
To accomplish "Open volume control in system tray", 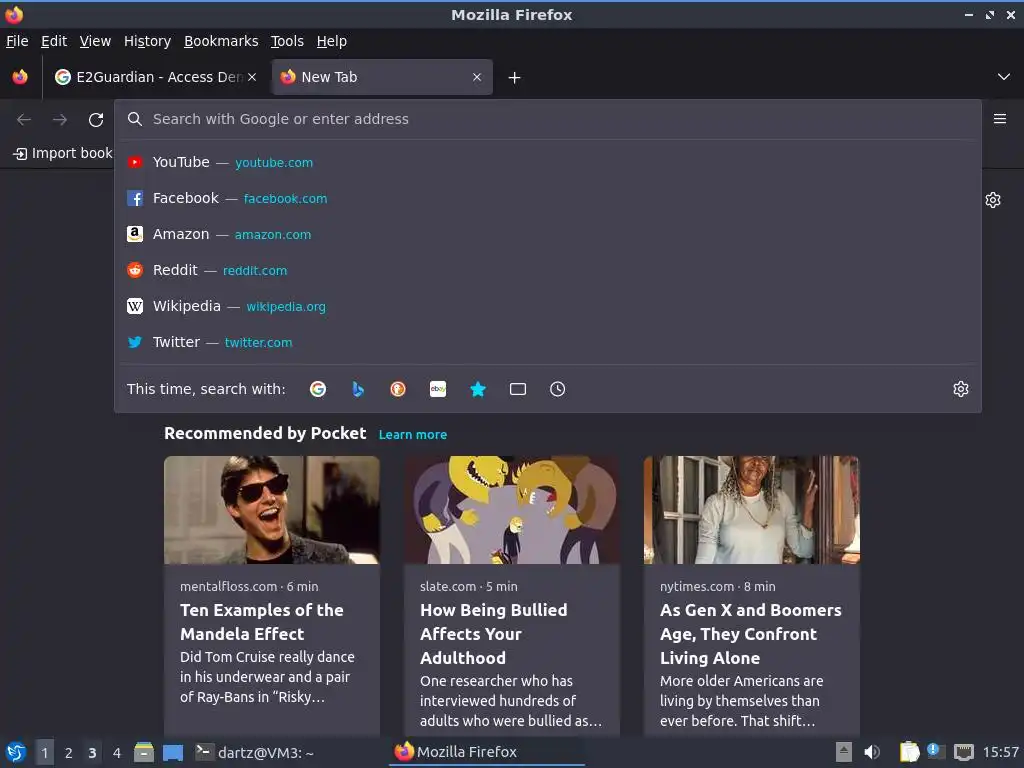I will click(872, 752).
